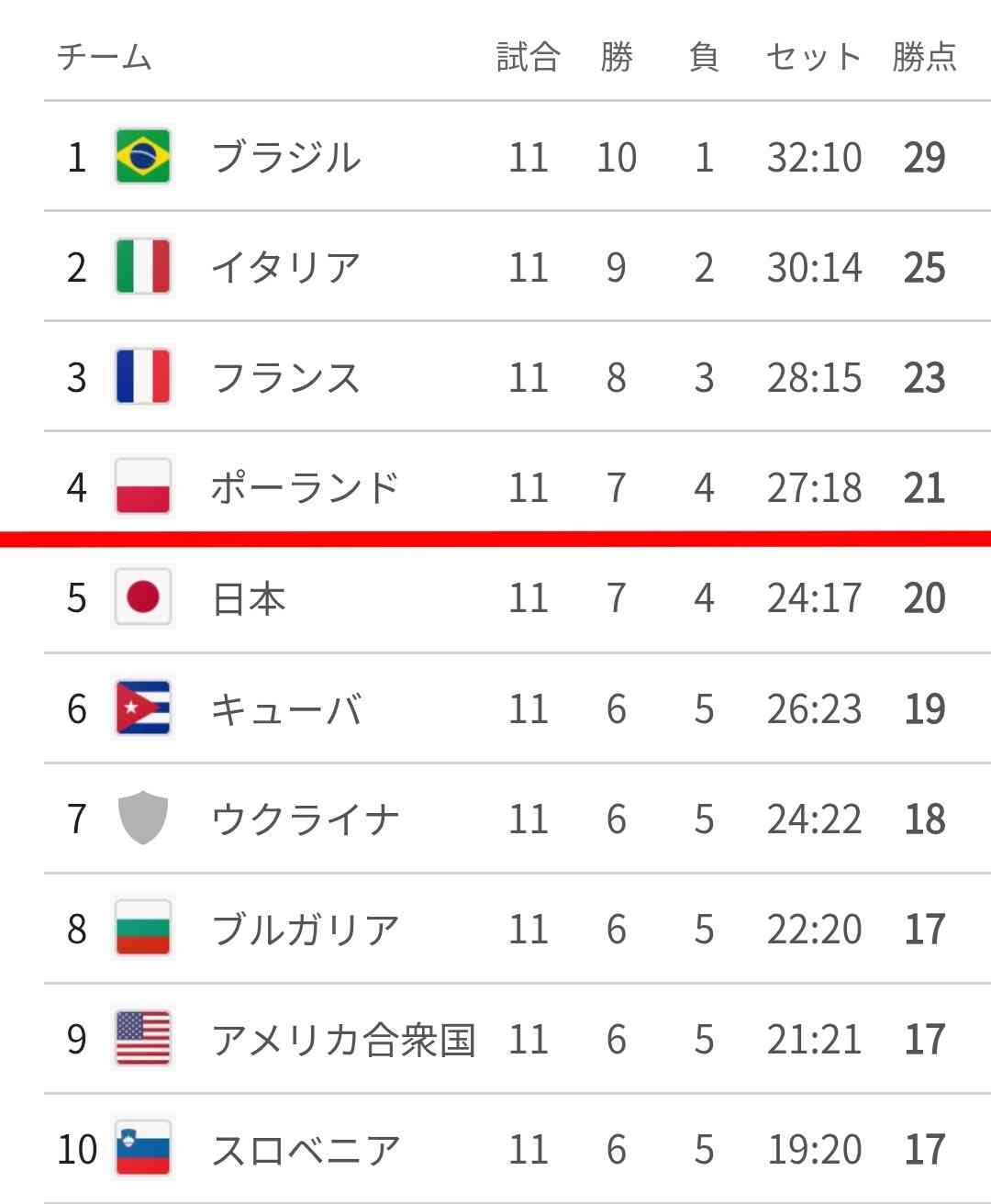Click the 勝点 column header
Viewport: 991px width, 1204px height.
pyautogui.click(x=924, y=57)
